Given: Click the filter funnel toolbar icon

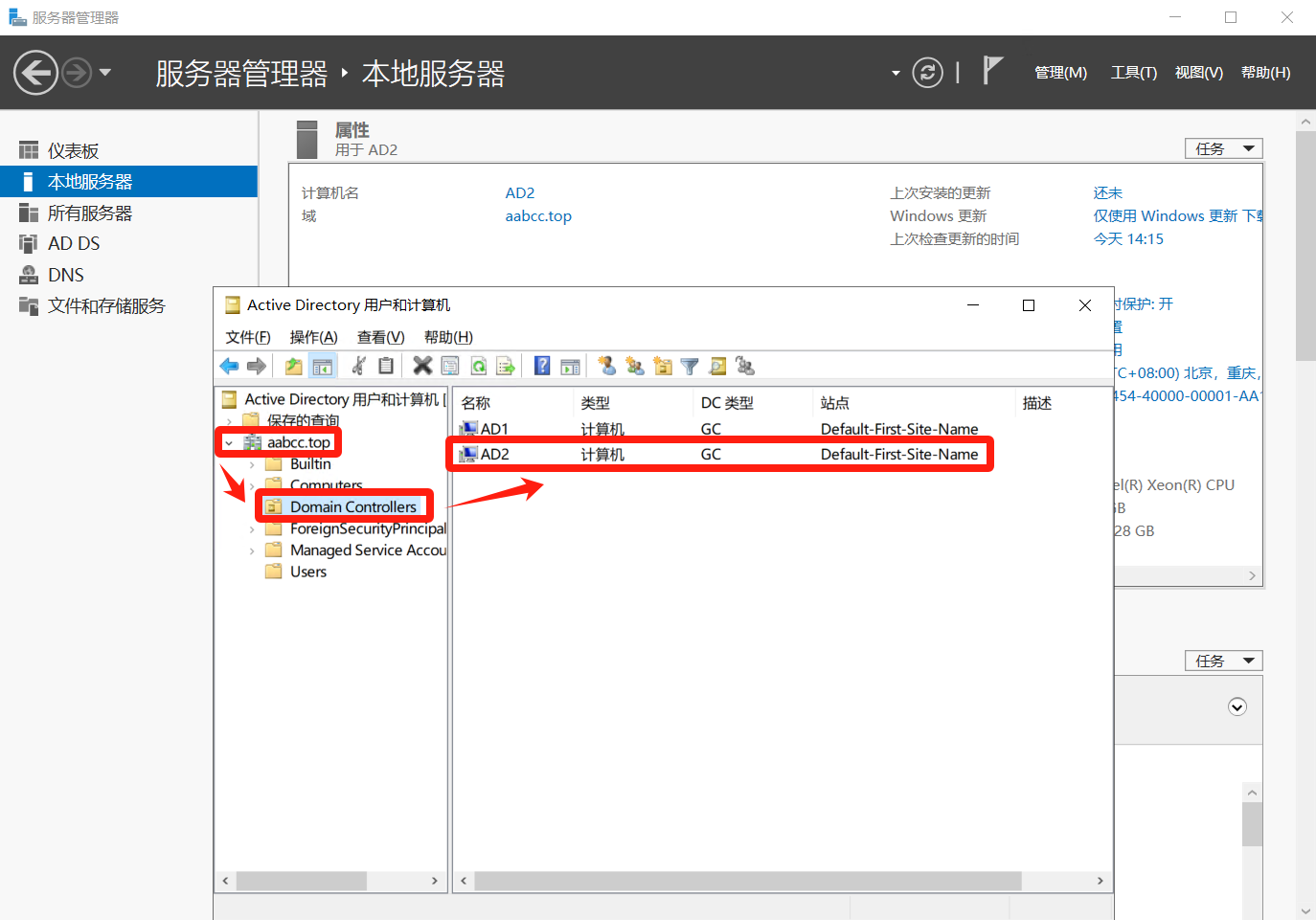Looking at the screenshot, I should pyautogui.click(x=690, y=366).
